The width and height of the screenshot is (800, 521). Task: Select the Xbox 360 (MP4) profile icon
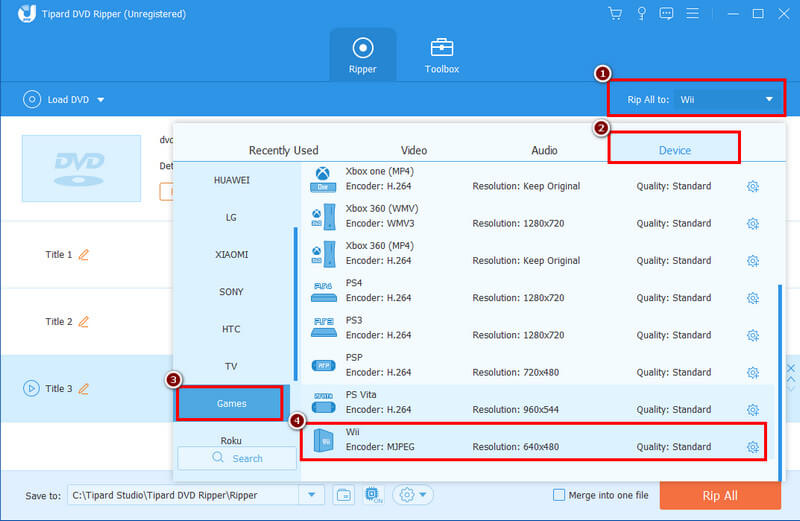(x=322, y=254)
